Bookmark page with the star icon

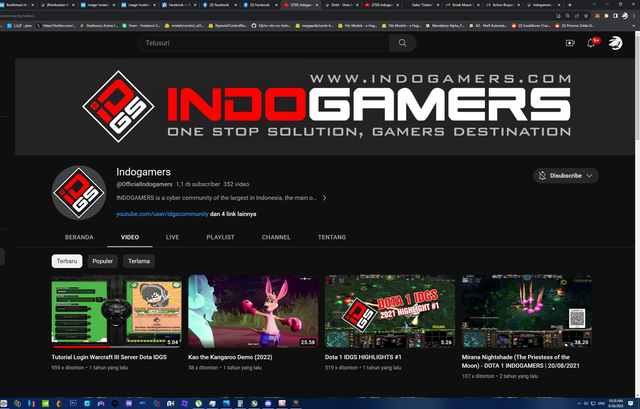coord(586,16)
